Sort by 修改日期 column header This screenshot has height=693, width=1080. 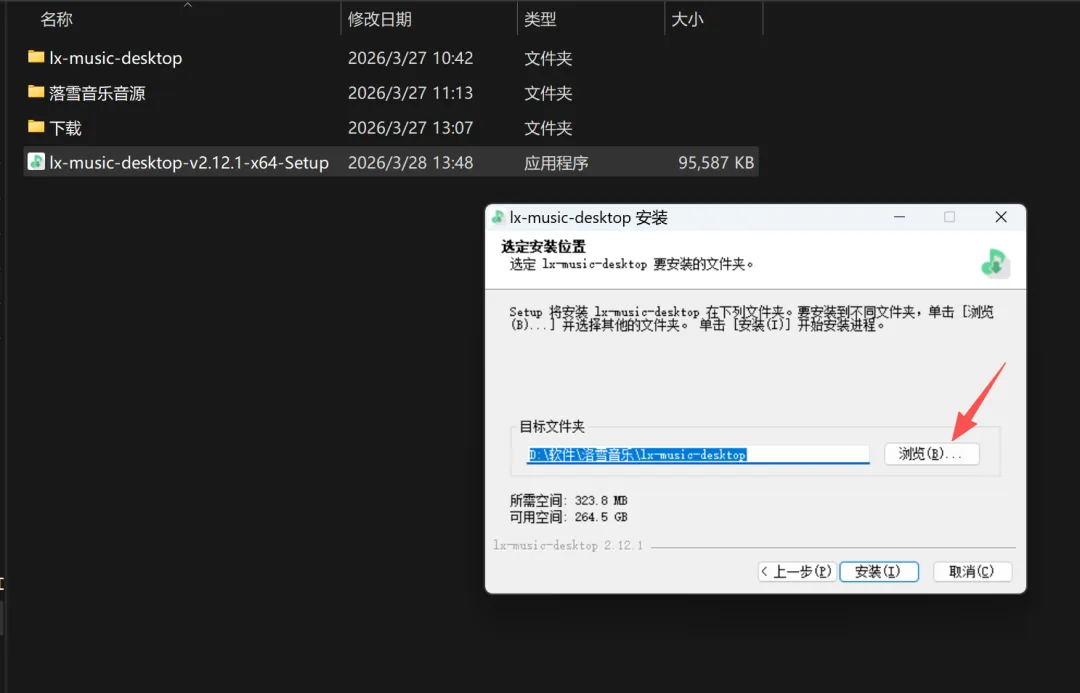click(380, 19)
